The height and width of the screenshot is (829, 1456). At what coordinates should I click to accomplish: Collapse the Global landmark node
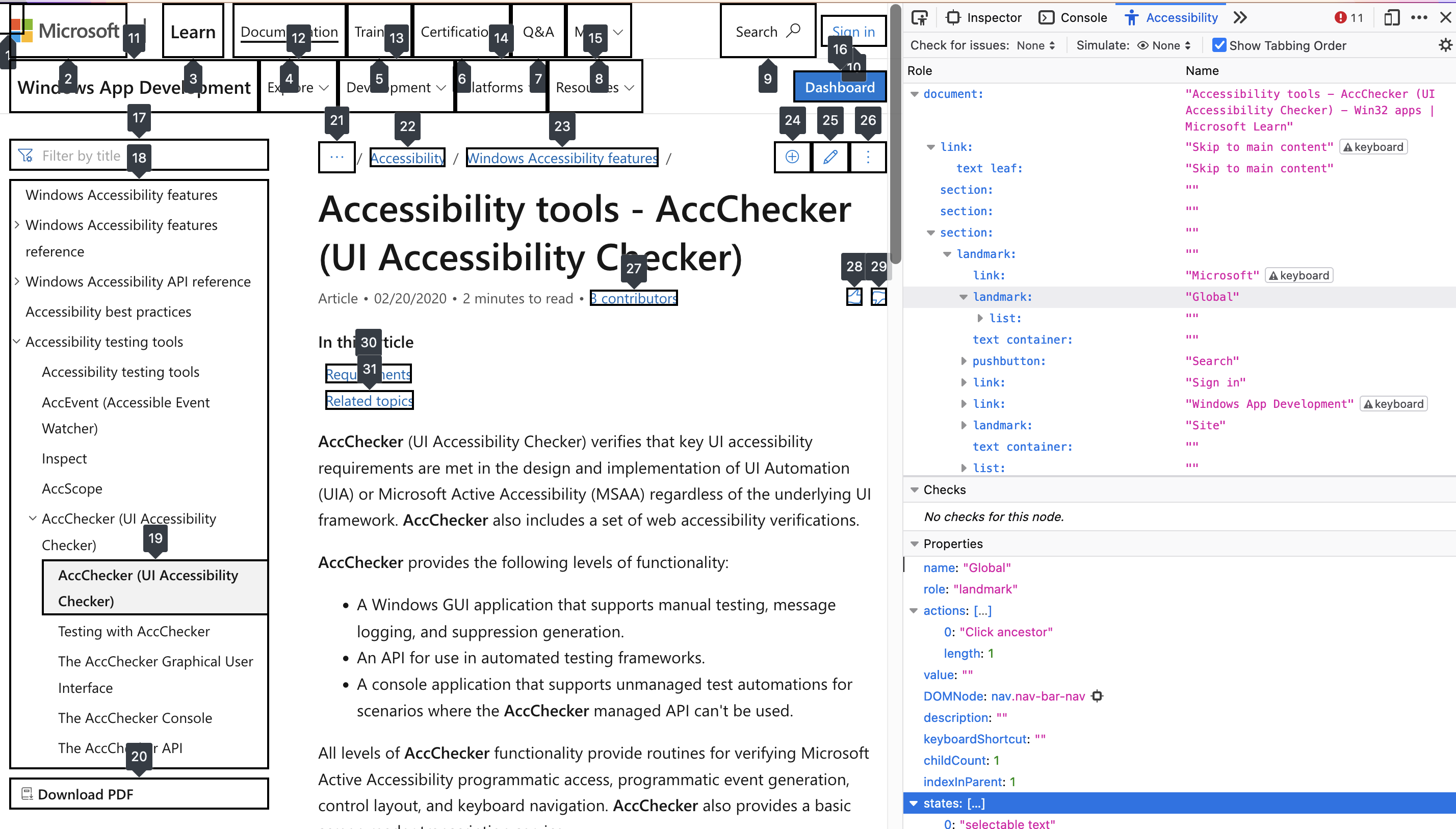click(x=963, y=297)
